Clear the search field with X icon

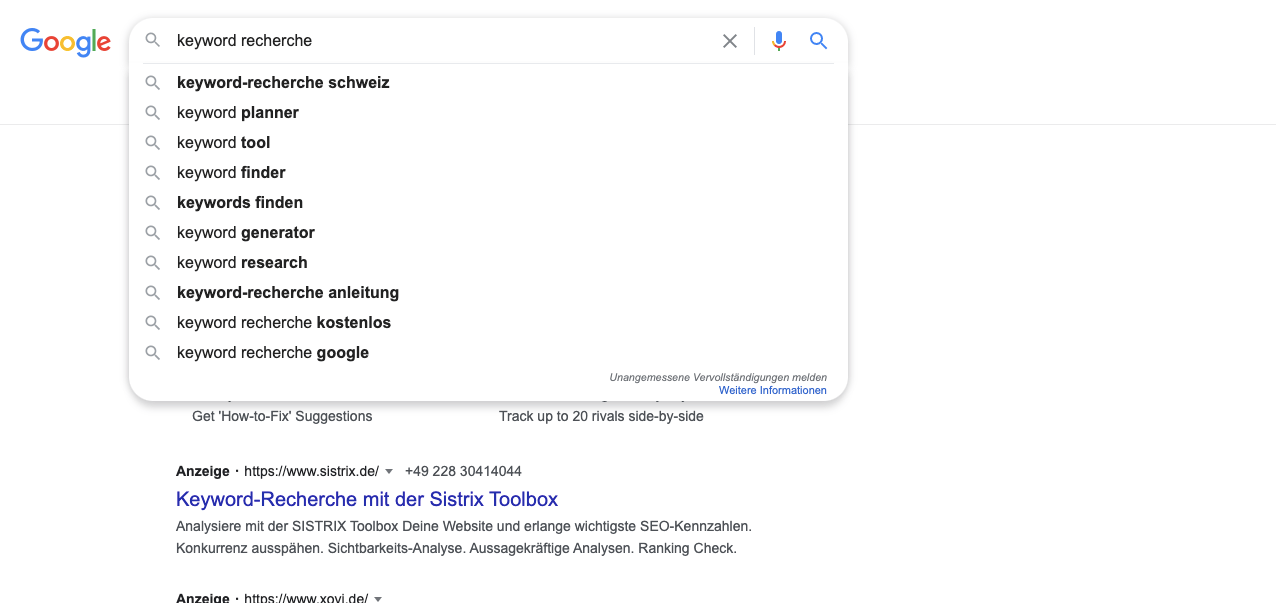point(730,41)
